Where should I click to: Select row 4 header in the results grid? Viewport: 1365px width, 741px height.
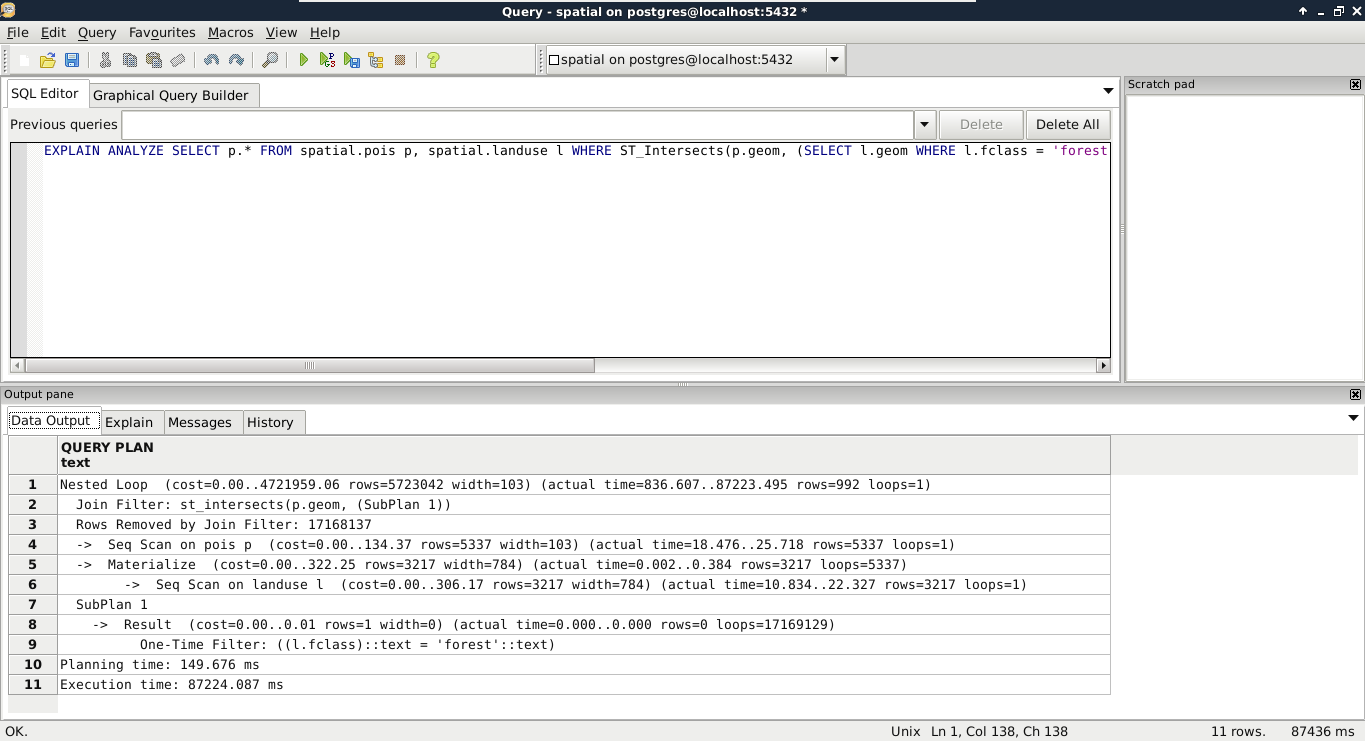(x=33, y=545)
